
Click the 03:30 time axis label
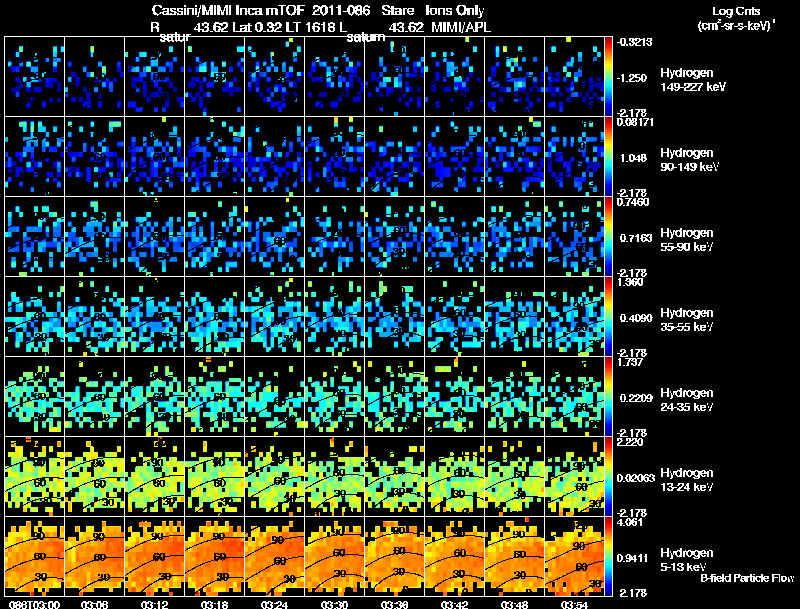coord(334,605)
